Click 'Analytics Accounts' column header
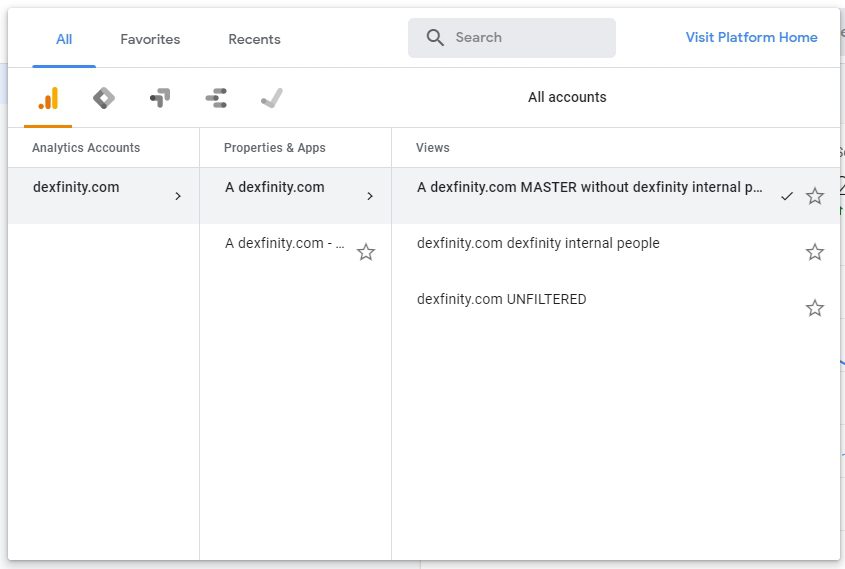This screenshot has height=569, width=845. [x=86, y=148]
